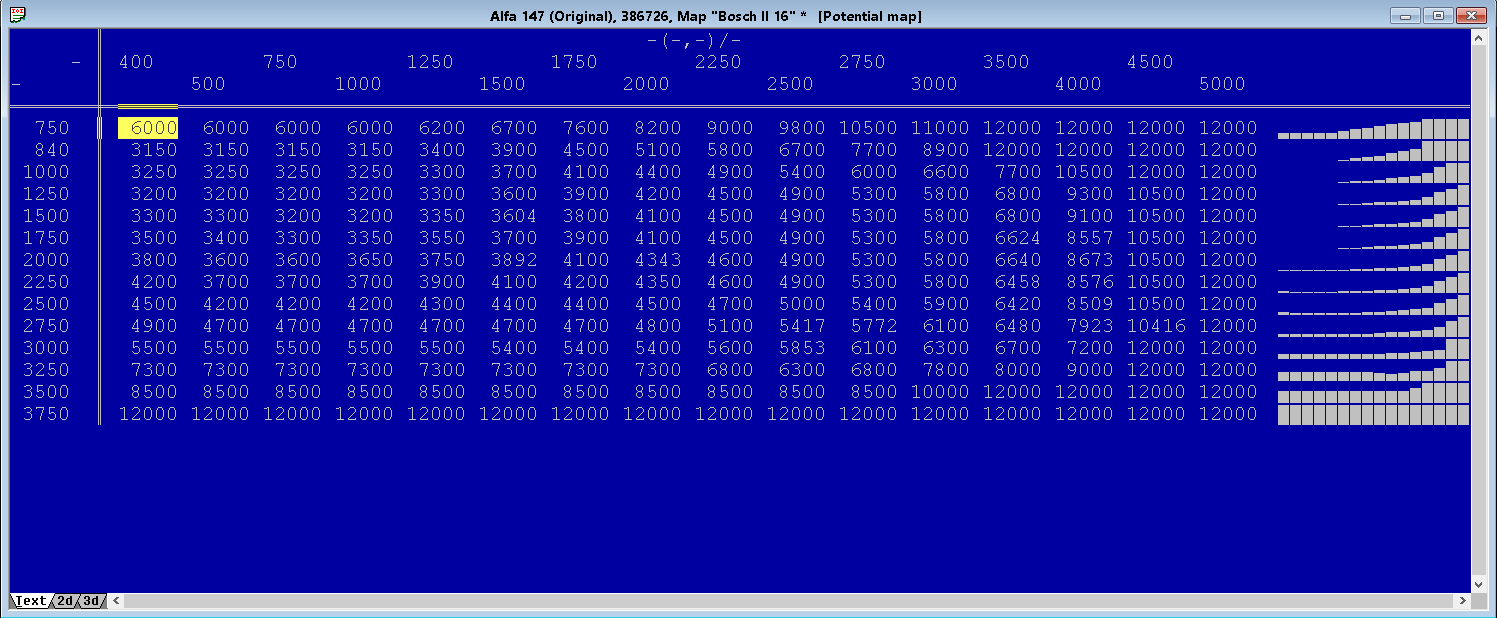
Task: Select cell value 8673
Action: coord(1090,260)
